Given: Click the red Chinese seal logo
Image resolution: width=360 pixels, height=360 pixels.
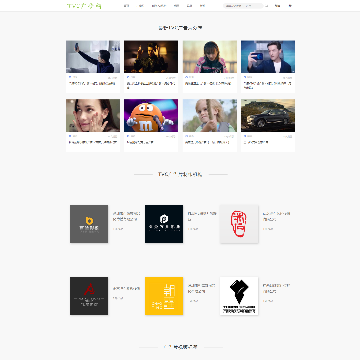Looking at the screenshot, I should (239, 224).
